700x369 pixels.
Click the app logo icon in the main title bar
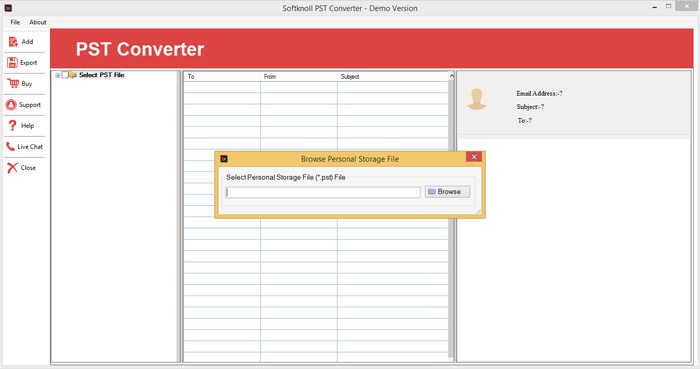click(8, 8)
